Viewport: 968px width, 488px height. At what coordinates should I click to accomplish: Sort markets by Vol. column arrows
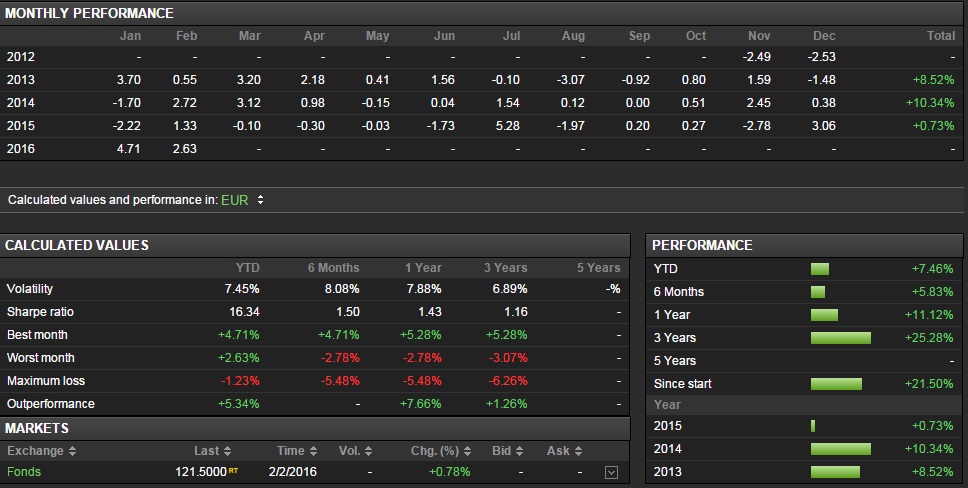tap(369, 451)
